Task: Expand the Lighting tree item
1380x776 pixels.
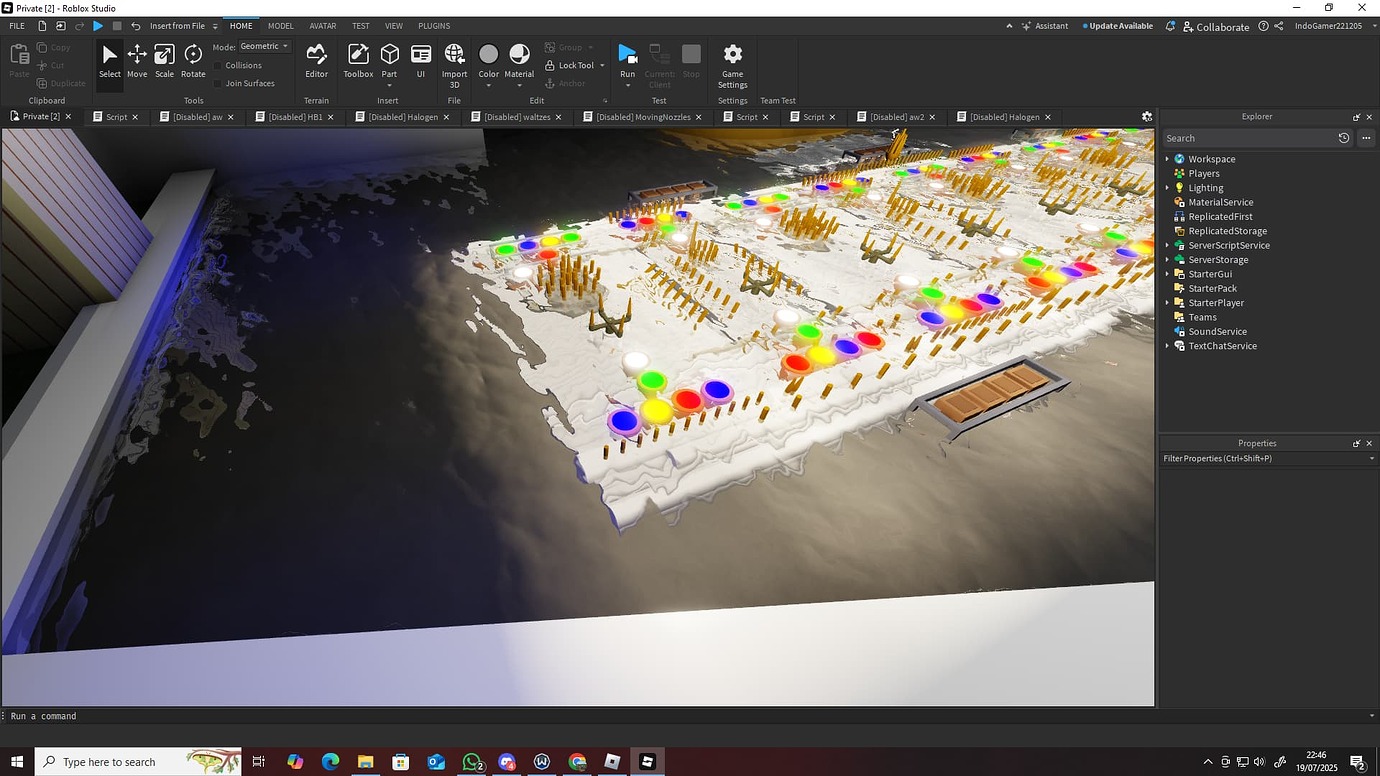Action: coord(1167,187)
